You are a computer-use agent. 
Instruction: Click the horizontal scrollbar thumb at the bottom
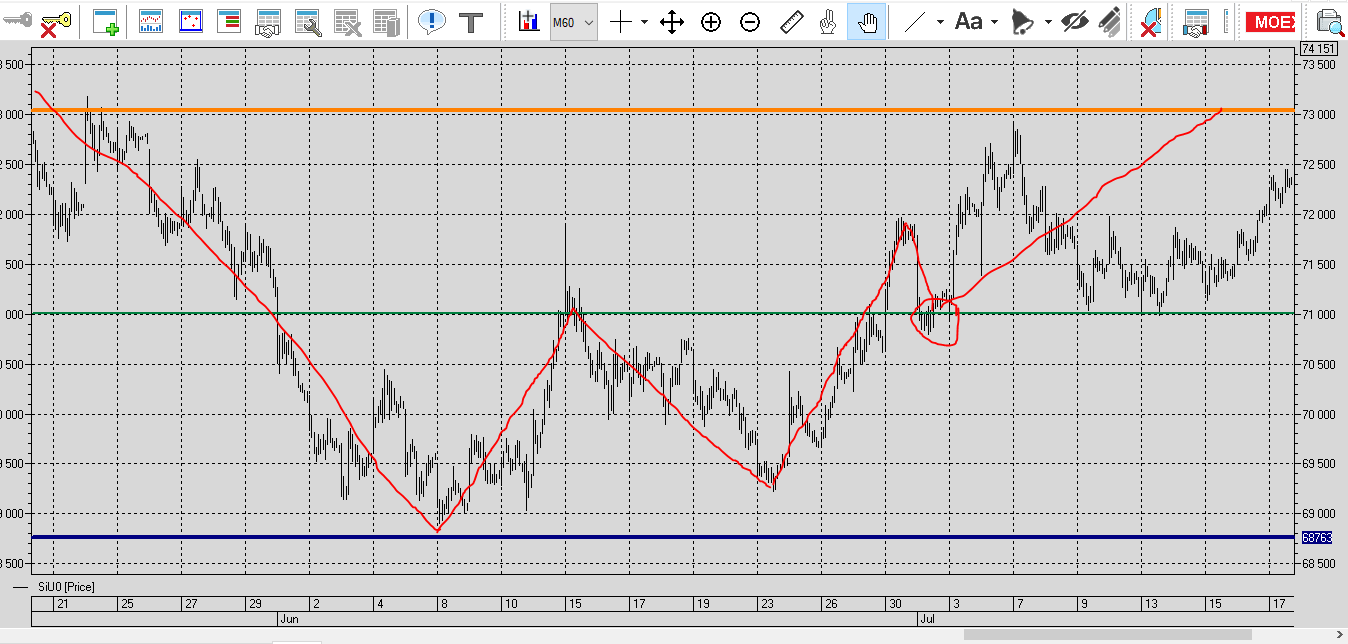[1107, 634]
